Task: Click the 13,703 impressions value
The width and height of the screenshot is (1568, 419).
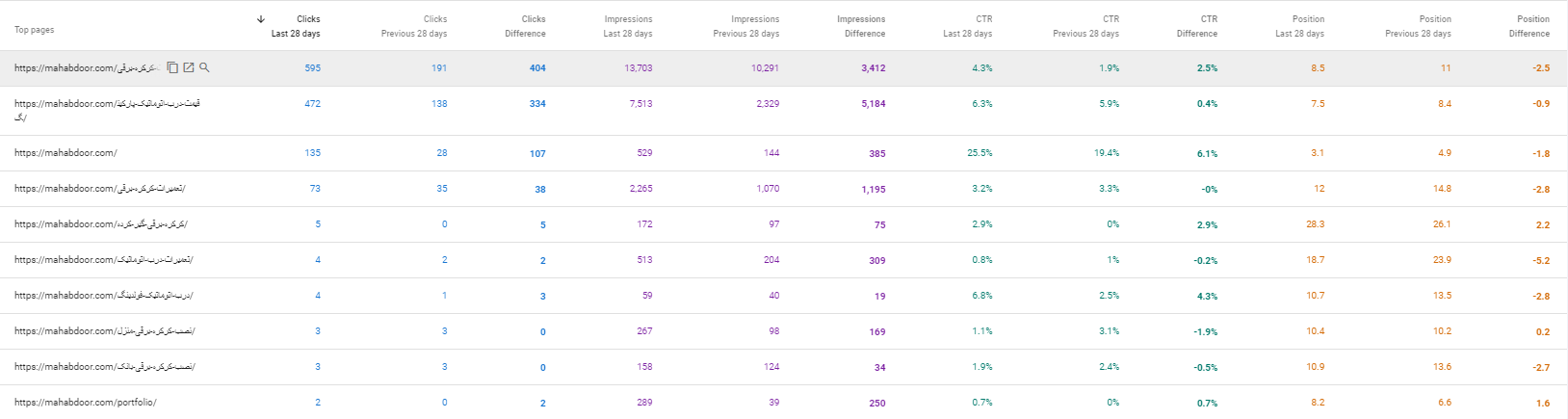Action: click(639, 68)
